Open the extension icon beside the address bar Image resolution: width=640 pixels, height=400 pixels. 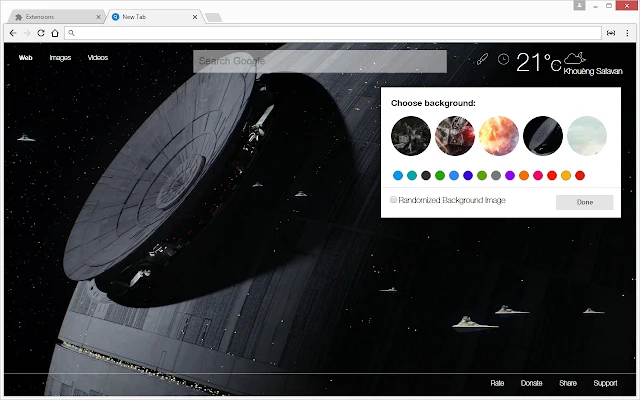point(611,33)
